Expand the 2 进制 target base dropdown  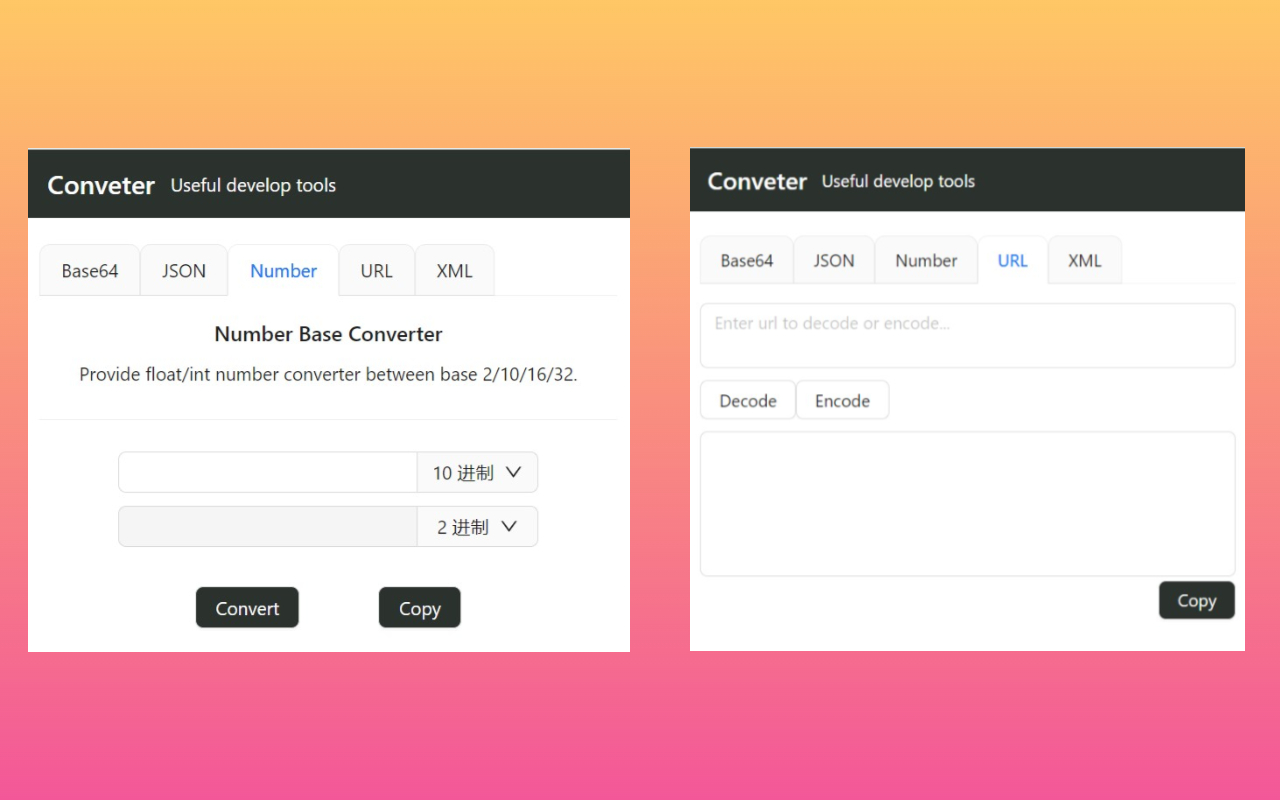pos(477,527)
